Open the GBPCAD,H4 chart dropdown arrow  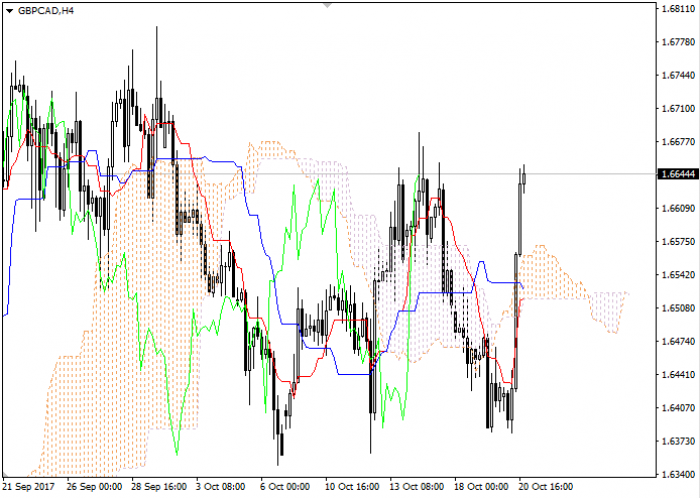(x=10, y=11)
